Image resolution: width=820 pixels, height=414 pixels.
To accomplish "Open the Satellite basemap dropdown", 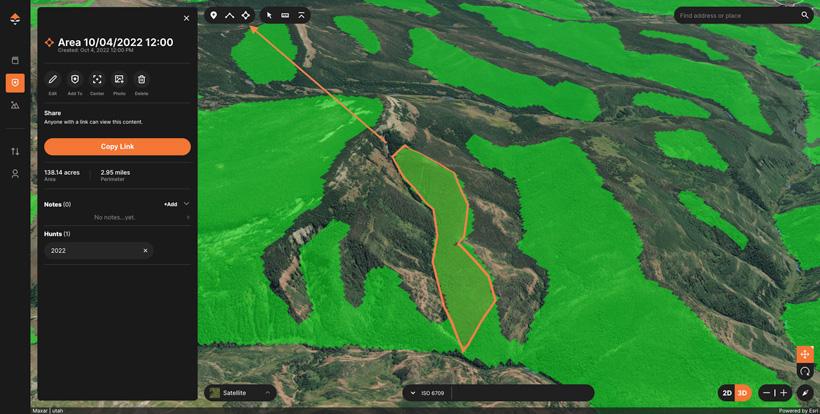I will tap(241, 393).
